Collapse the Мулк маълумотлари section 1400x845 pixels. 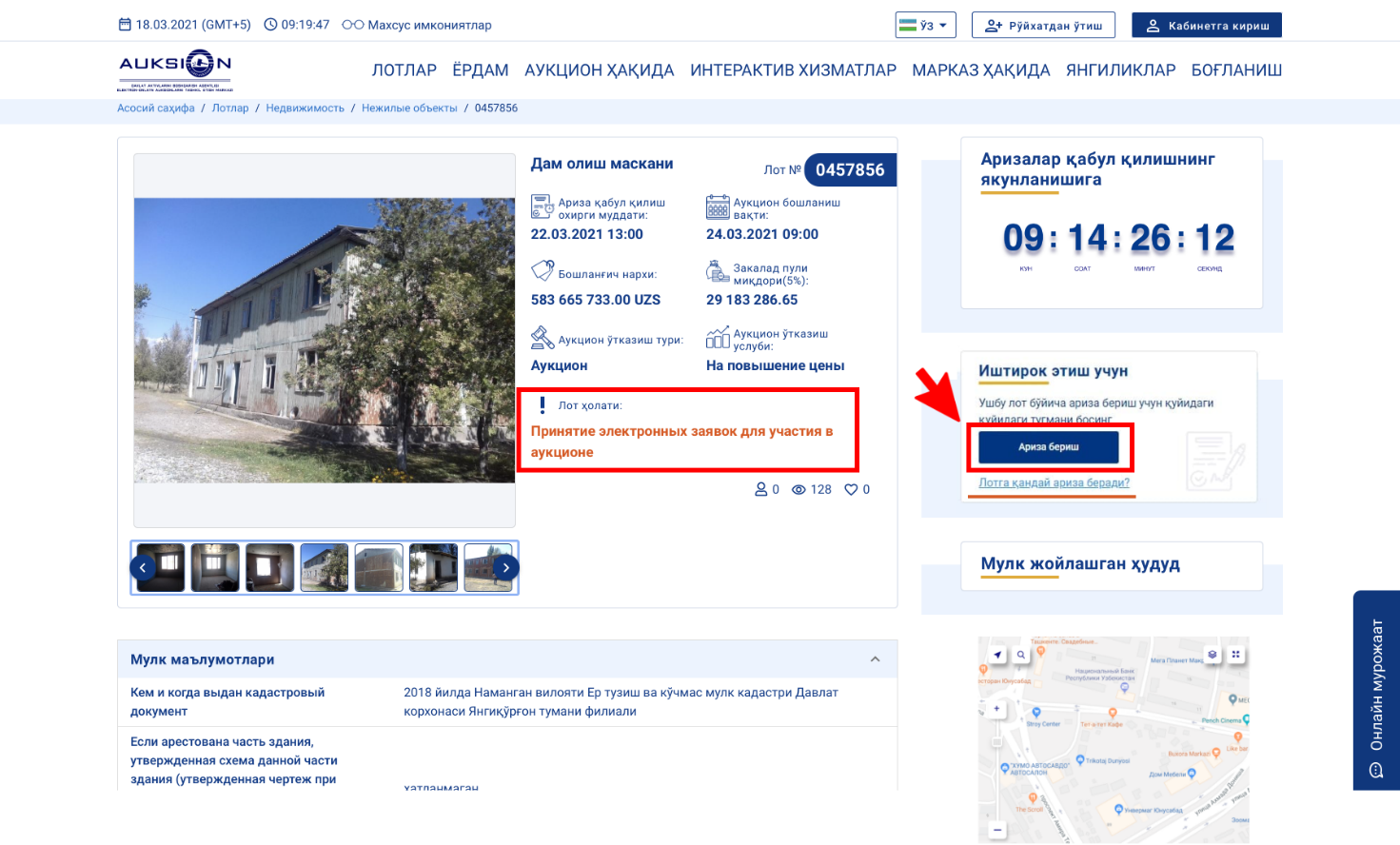[875, 659]
